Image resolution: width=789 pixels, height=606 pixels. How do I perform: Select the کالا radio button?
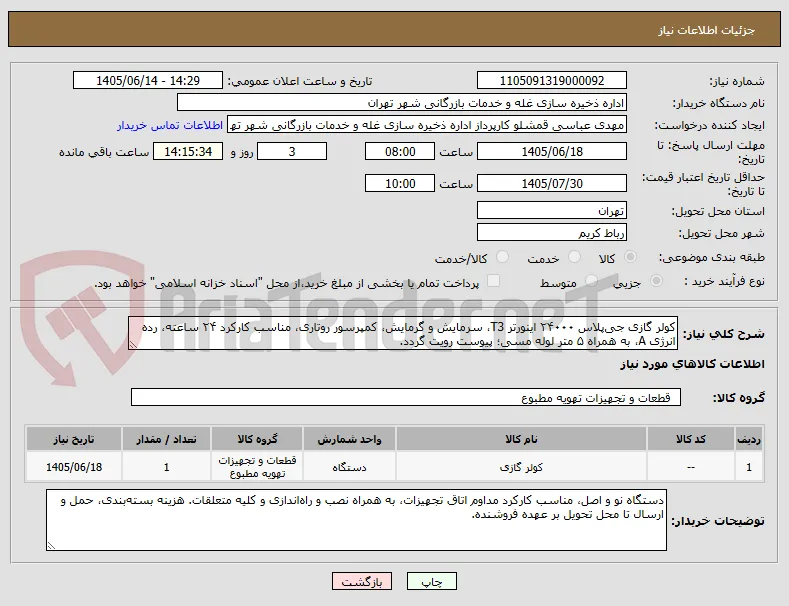[x=630, y=257]
